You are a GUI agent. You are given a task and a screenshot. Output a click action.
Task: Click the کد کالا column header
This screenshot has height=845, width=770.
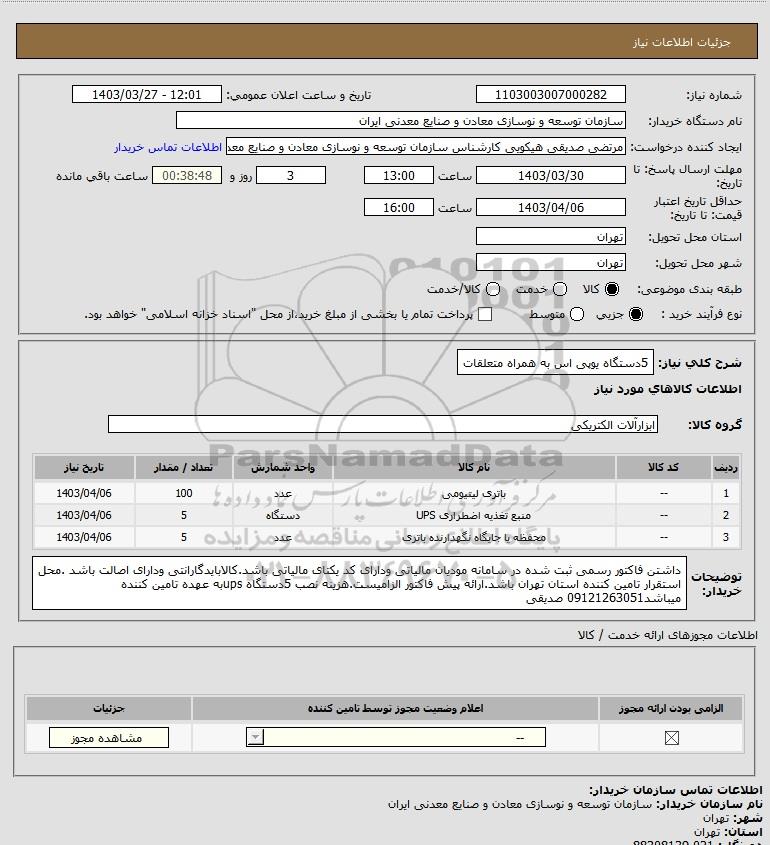click(663, 467)
